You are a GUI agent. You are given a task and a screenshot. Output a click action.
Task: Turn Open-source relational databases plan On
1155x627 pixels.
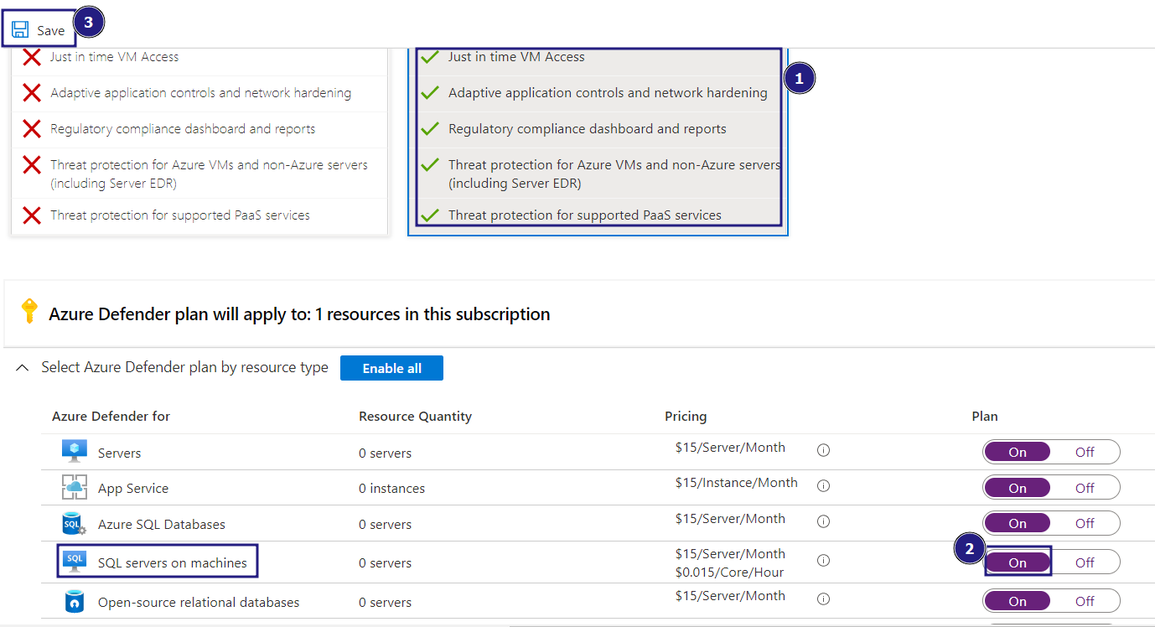pyautogui.click(x=1017, y=601)
